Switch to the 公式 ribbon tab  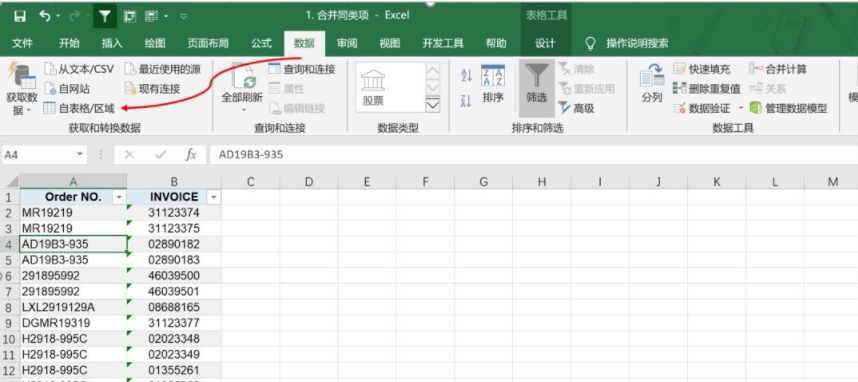point(262,43)
